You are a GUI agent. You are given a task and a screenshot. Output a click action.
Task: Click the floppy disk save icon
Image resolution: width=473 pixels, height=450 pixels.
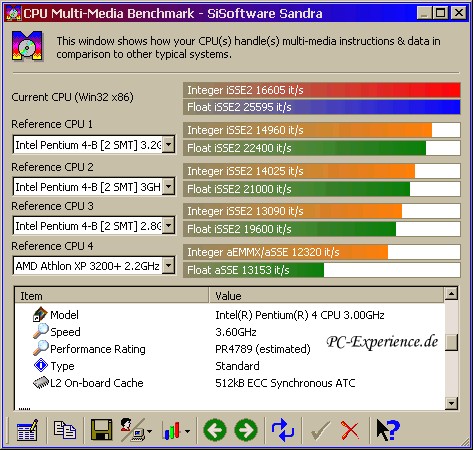(101, 430)
